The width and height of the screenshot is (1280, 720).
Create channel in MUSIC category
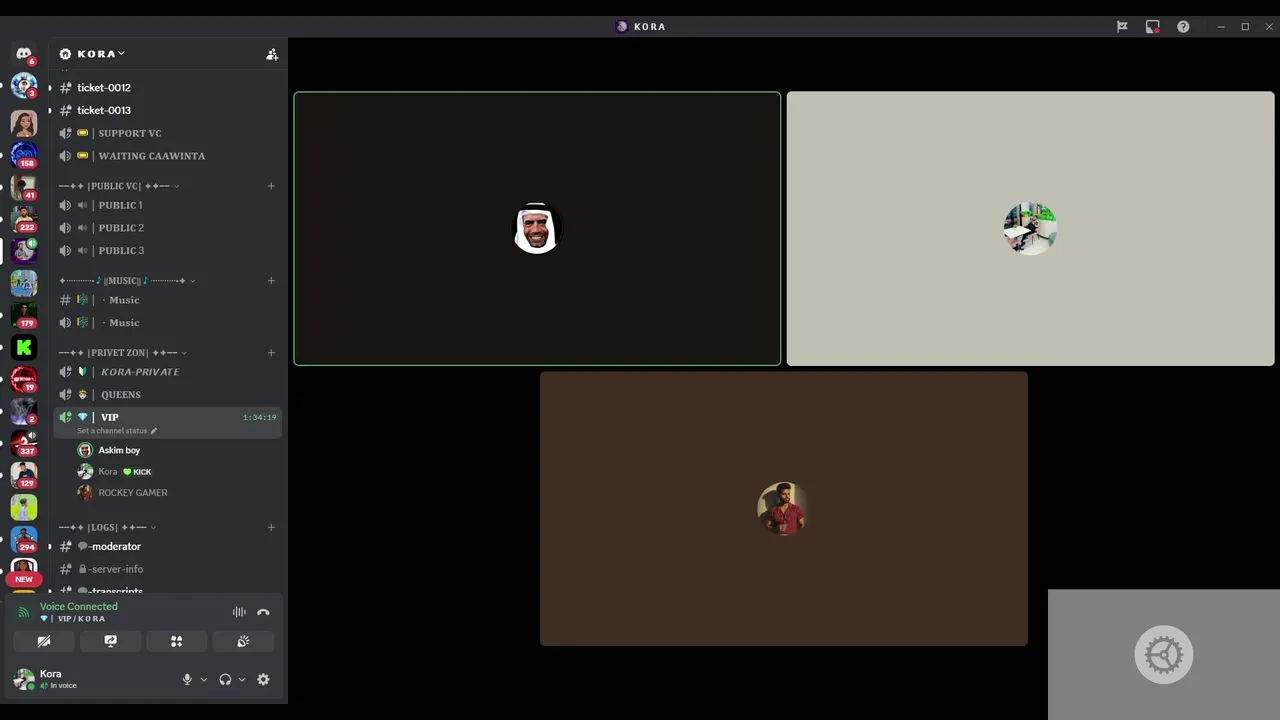[271, 280]
